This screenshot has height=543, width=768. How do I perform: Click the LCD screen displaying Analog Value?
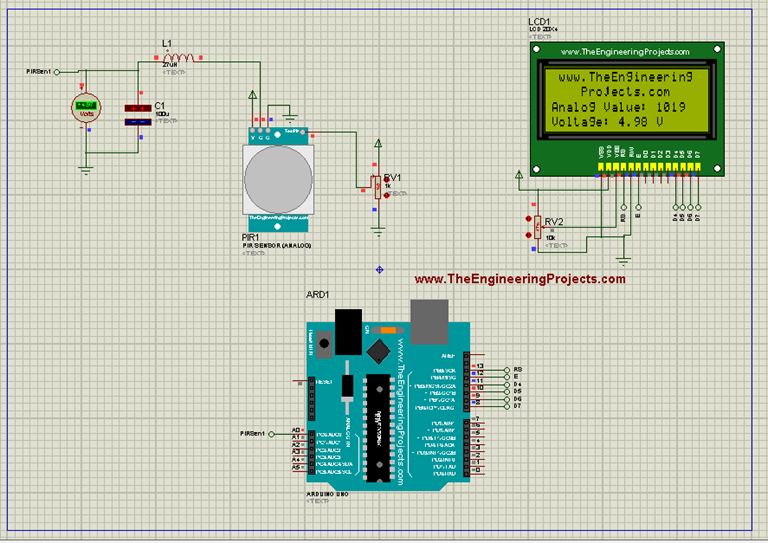[625, 99]
